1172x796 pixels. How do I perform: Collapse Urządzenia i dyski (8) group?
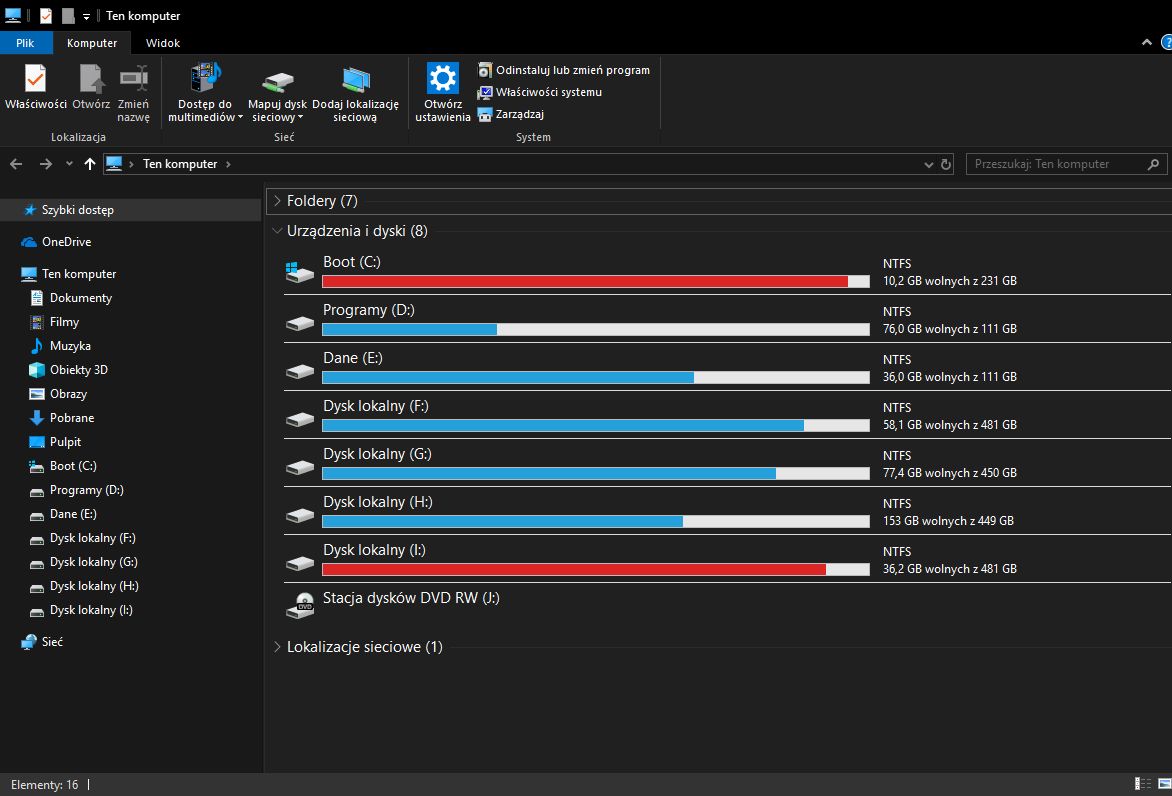pyautogui.click(x=277, y=231)
